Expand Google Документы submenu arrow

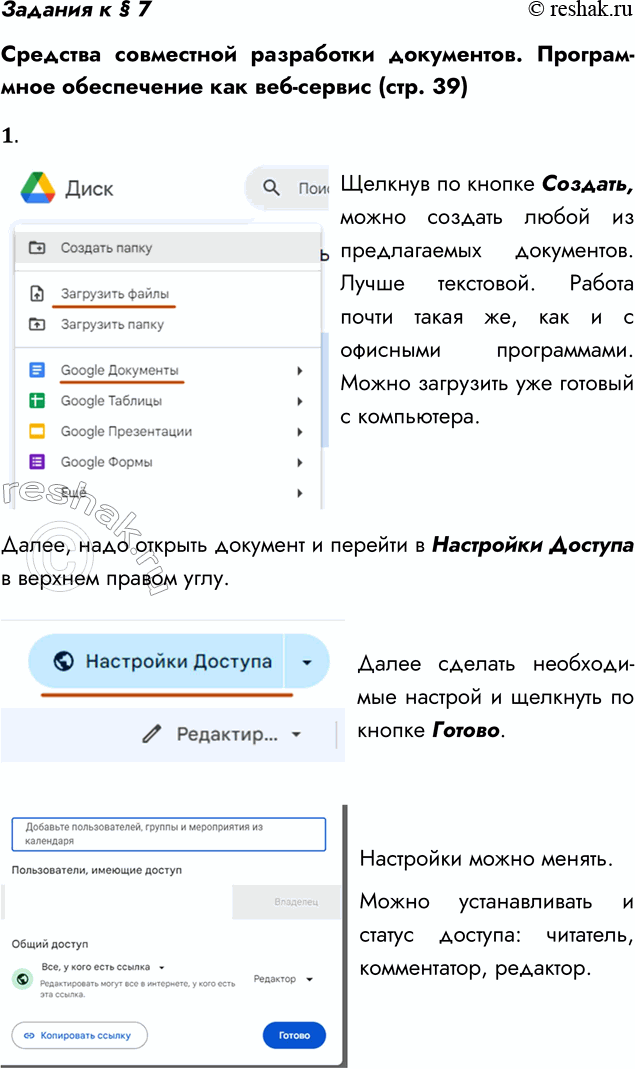pyautogui.click(x=299, y=371)
